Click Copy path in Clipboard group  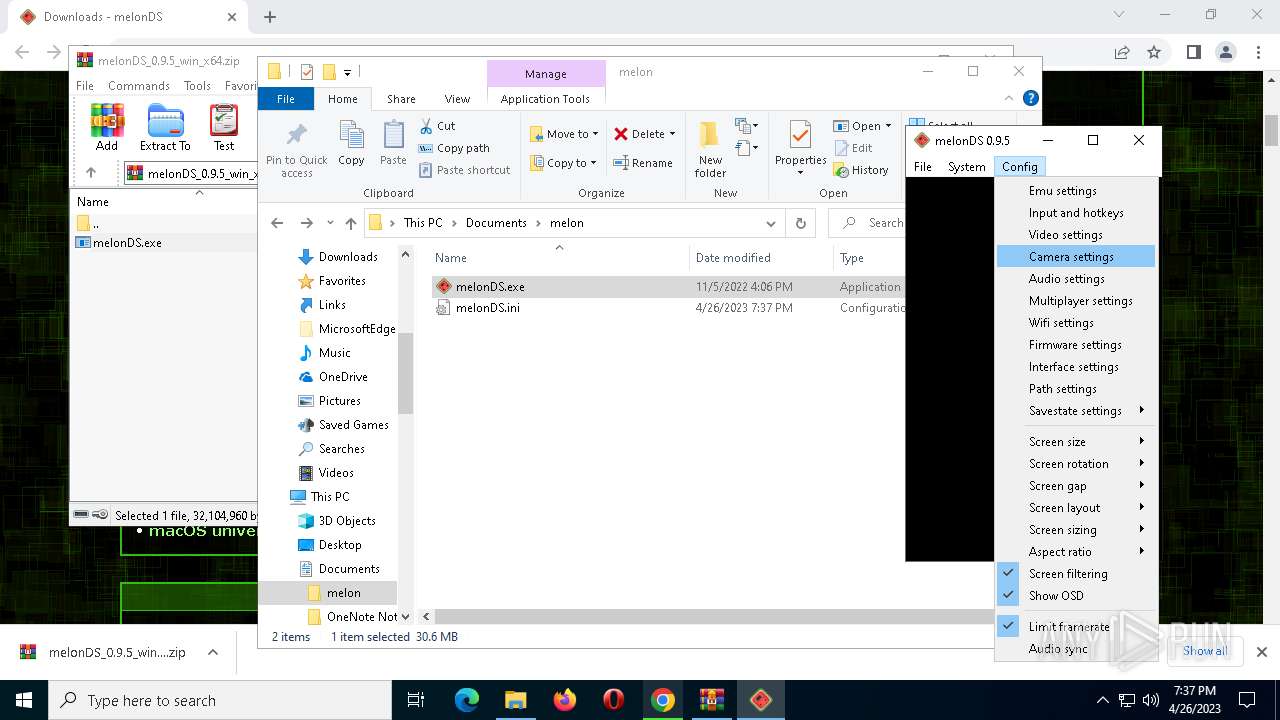pyautogui.click(x=454, y=148)
